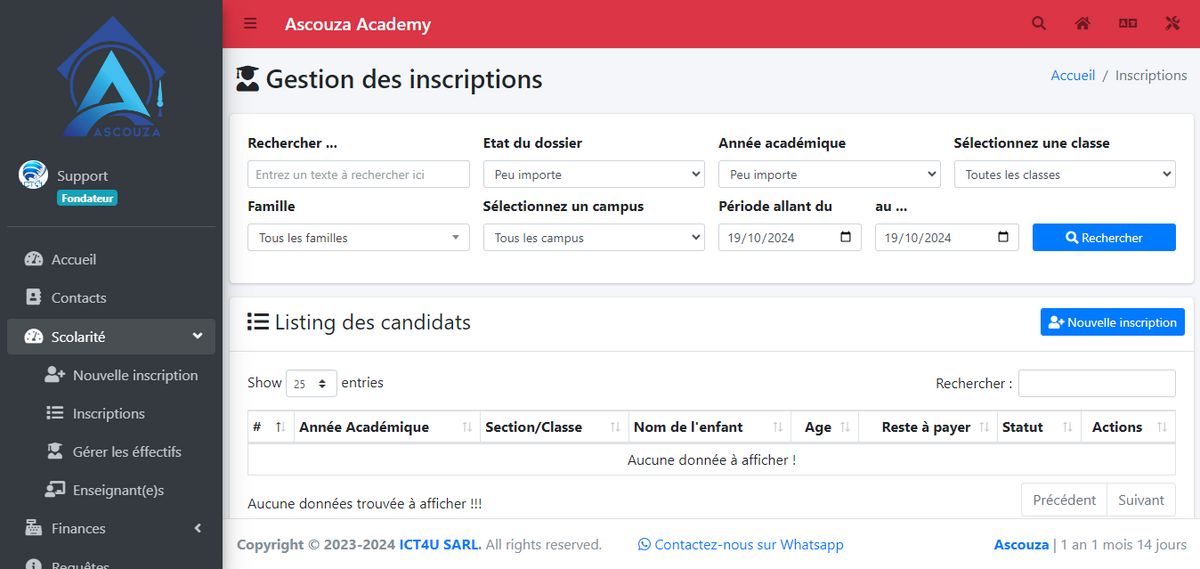Click the icon beside the tools icon
This screenshot has height=569, width=1200.
(1128, 24)
